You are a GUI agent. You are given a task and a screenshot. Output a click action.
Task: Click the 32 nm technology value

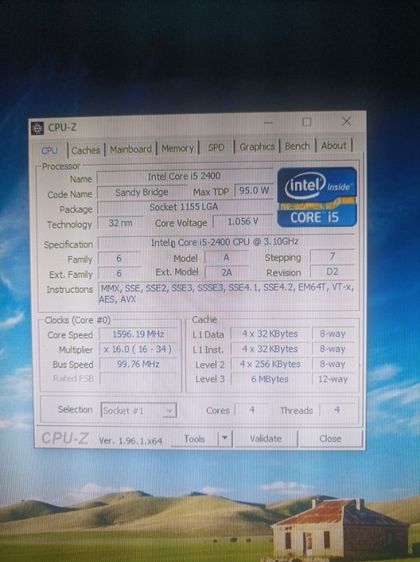click(x=121, y=223)
